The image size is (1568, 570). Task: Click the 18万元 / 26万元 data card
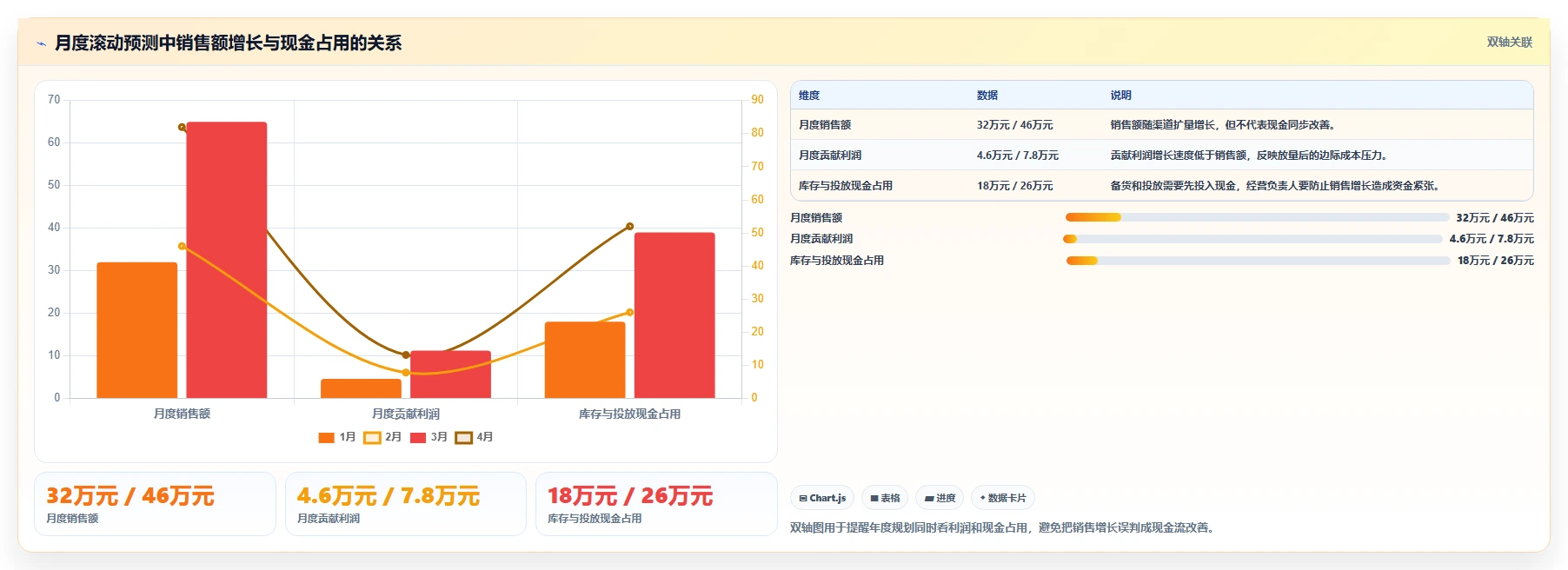[x=656, y=504]
